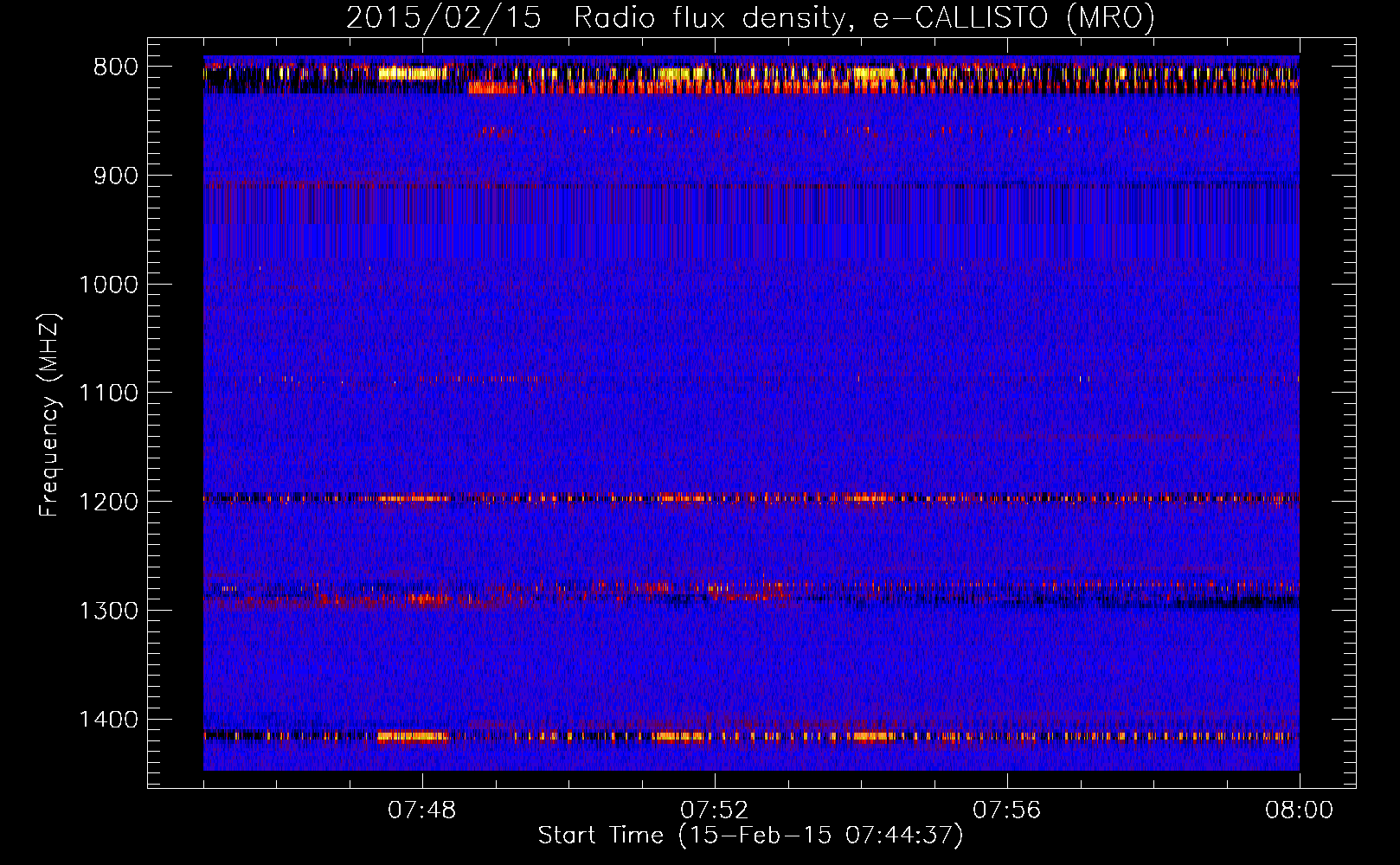Click the plot title "Radio flux density, e-CALLISTO (MRO)"
1400x865 pixels.
(x=864, y=18)
